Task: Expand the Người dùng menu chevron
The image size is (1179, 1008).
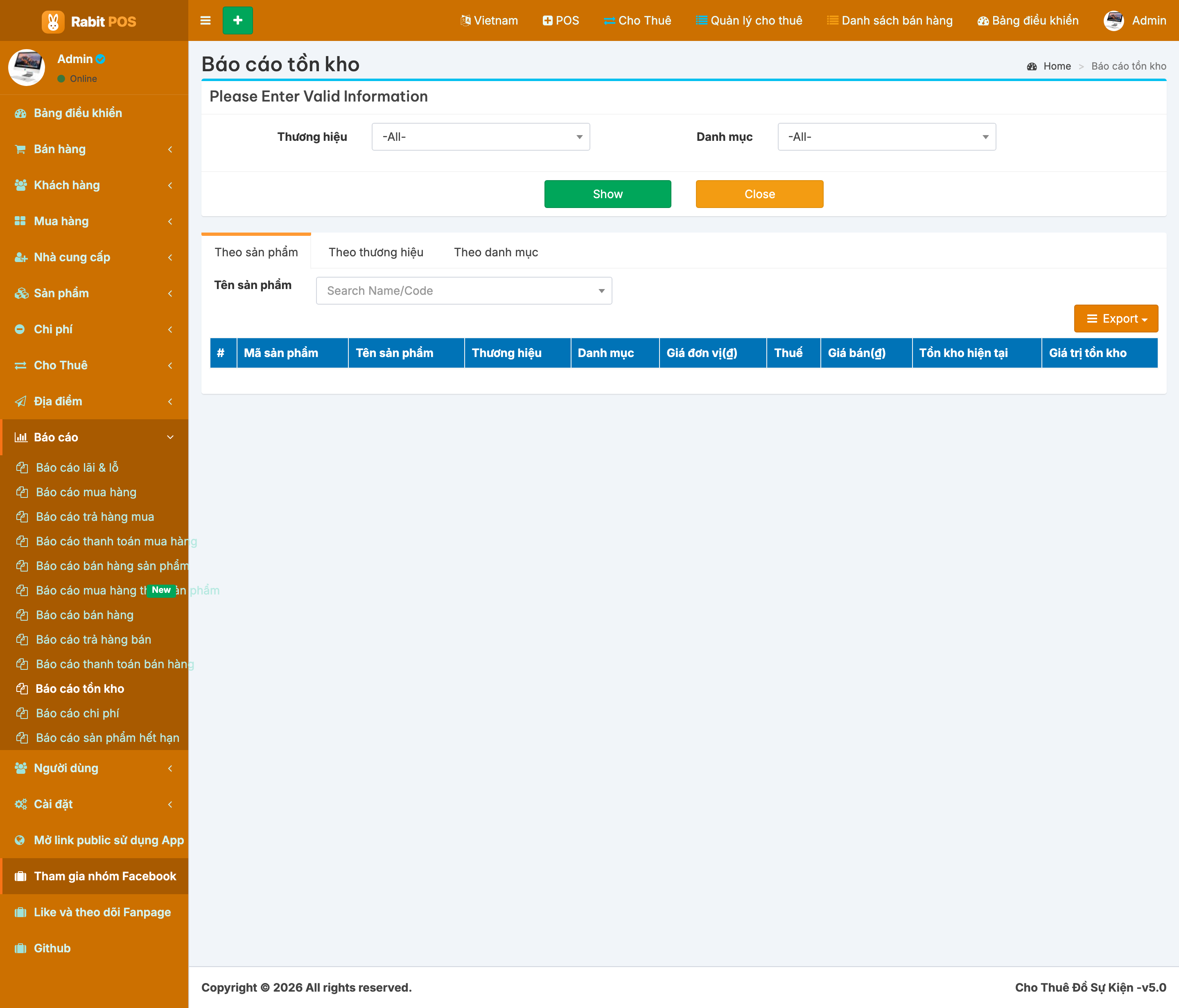Action: click(170, 768)
